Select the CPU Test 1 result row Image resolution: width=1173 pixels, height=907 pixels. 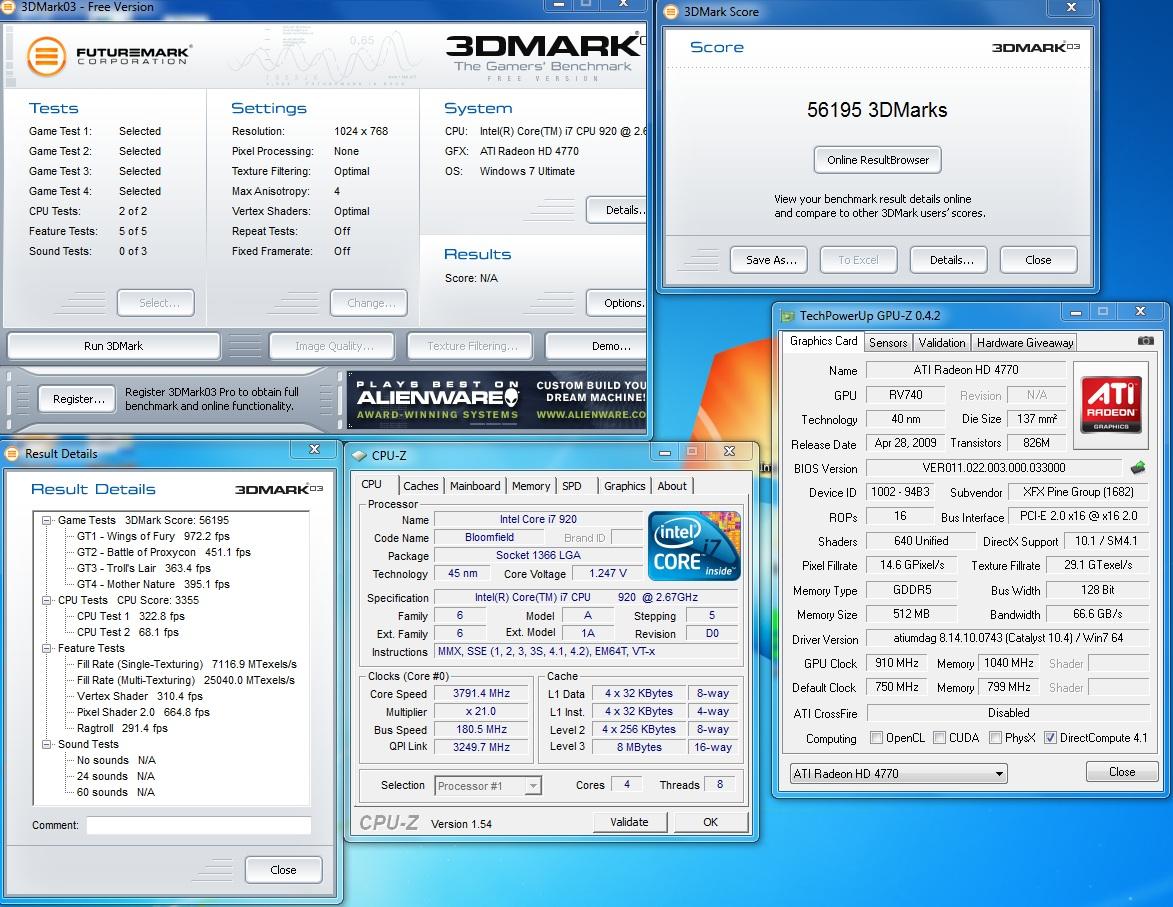(x=131, y=616)
